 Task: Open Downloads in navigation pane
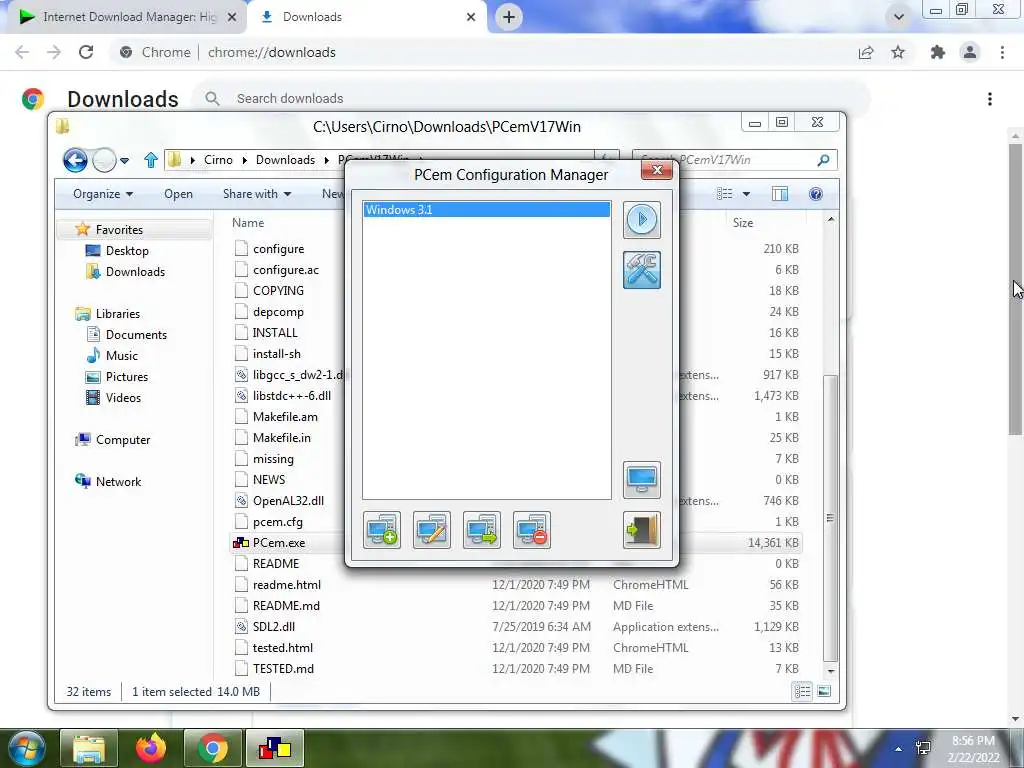[135, 272]
